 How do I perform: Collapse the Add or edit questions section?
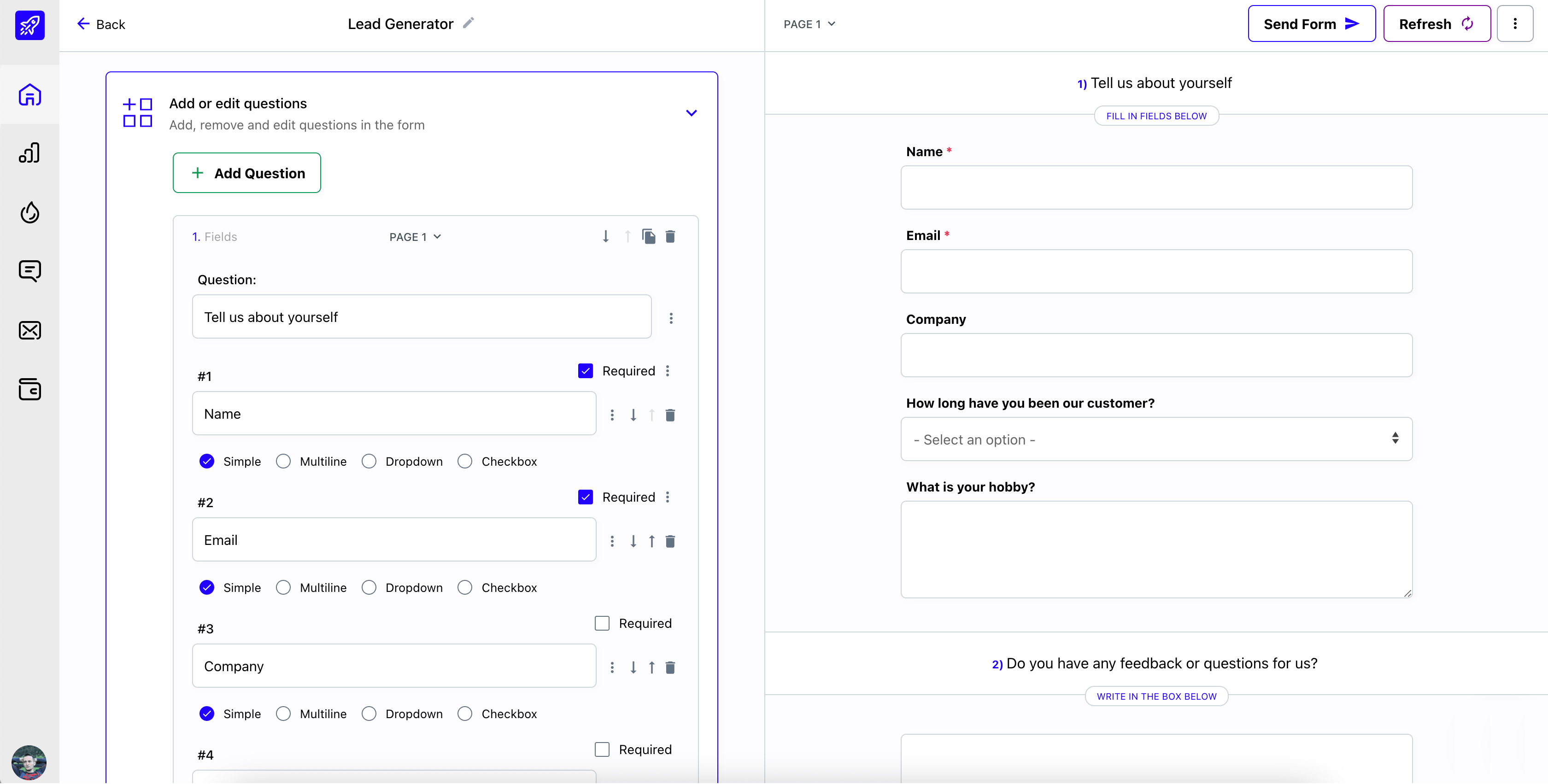691,112
